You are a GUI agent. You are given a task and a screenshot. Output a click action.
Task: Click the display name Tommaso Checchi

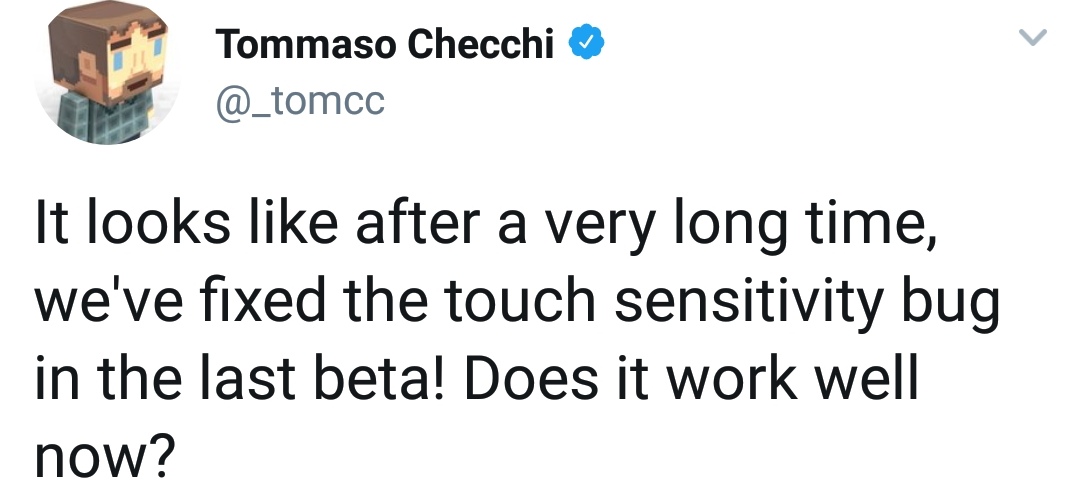coord(385,44)
